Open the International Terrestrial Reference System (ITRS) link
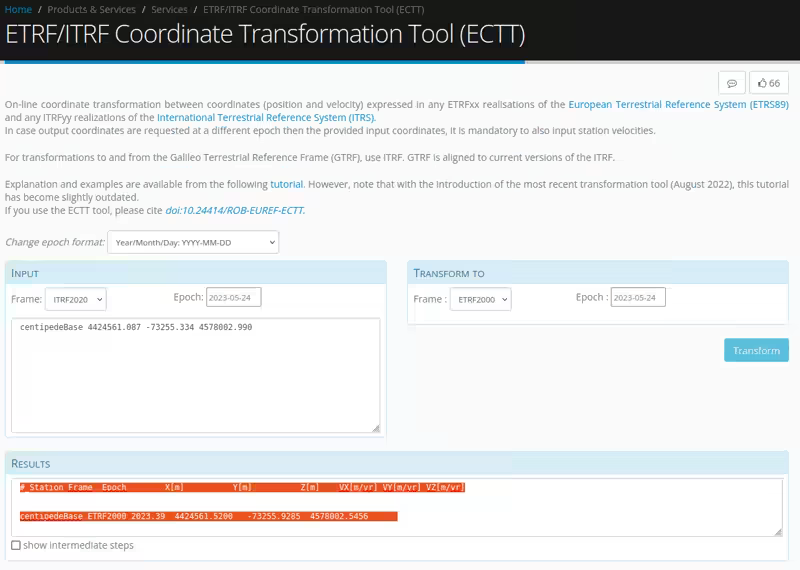 (x=266, y=117)
